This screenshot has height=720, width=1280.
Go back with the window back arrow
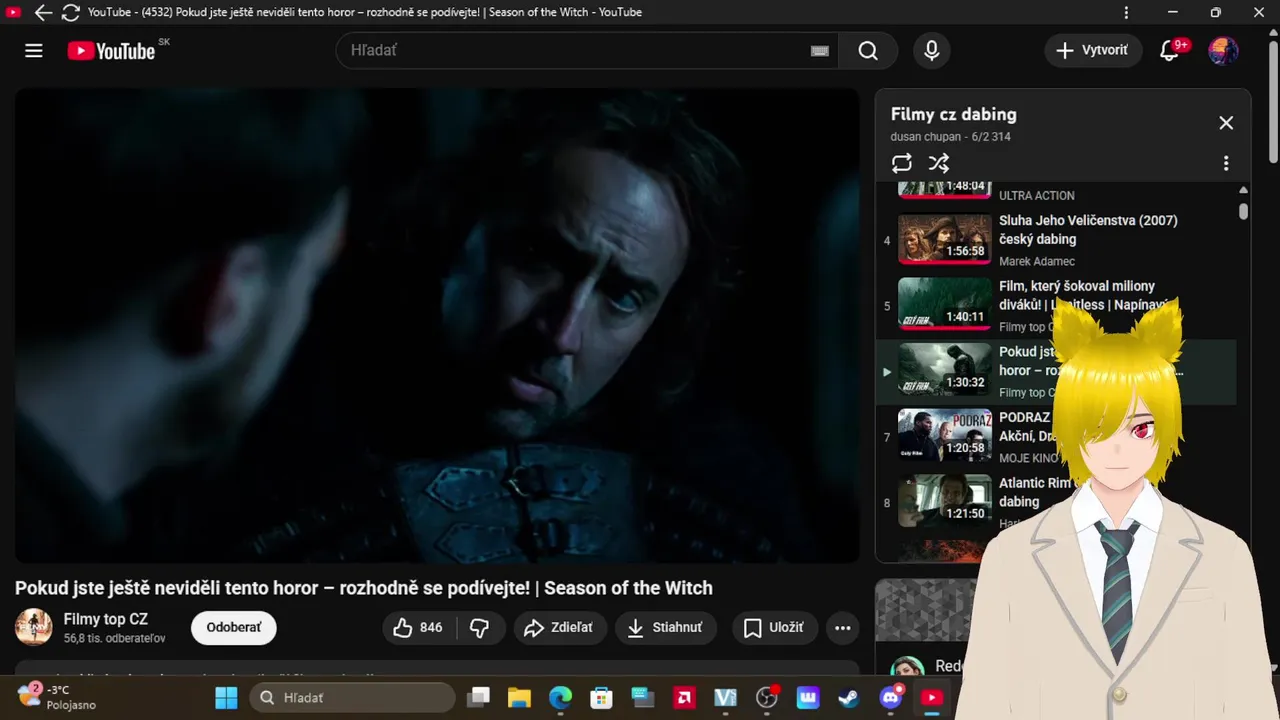pyautogui.click(x=43, y=13)
